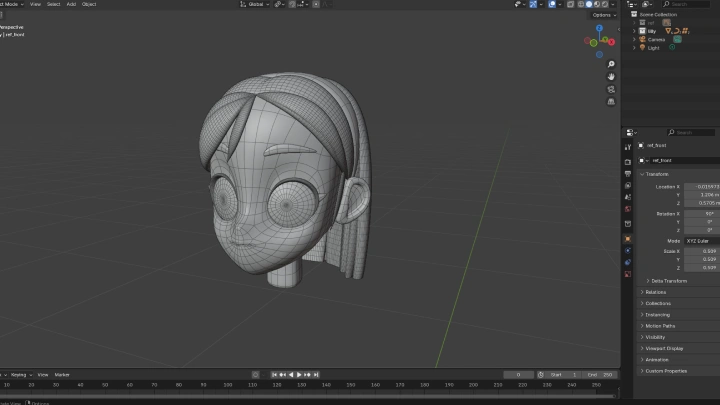
Task: Open the World properties tab icon
Action: tap(628, 209)
